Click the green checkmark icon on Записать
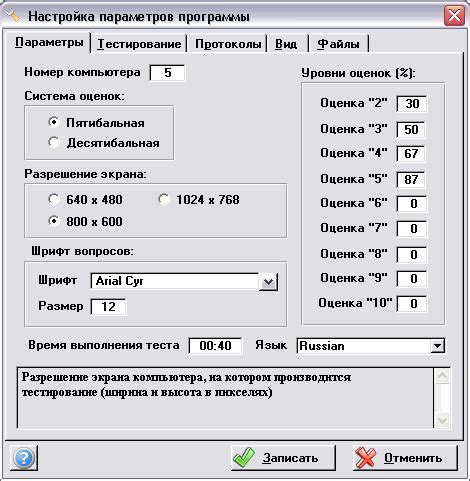The width and height of the screenshot is (470, 481). pos(244,457)
